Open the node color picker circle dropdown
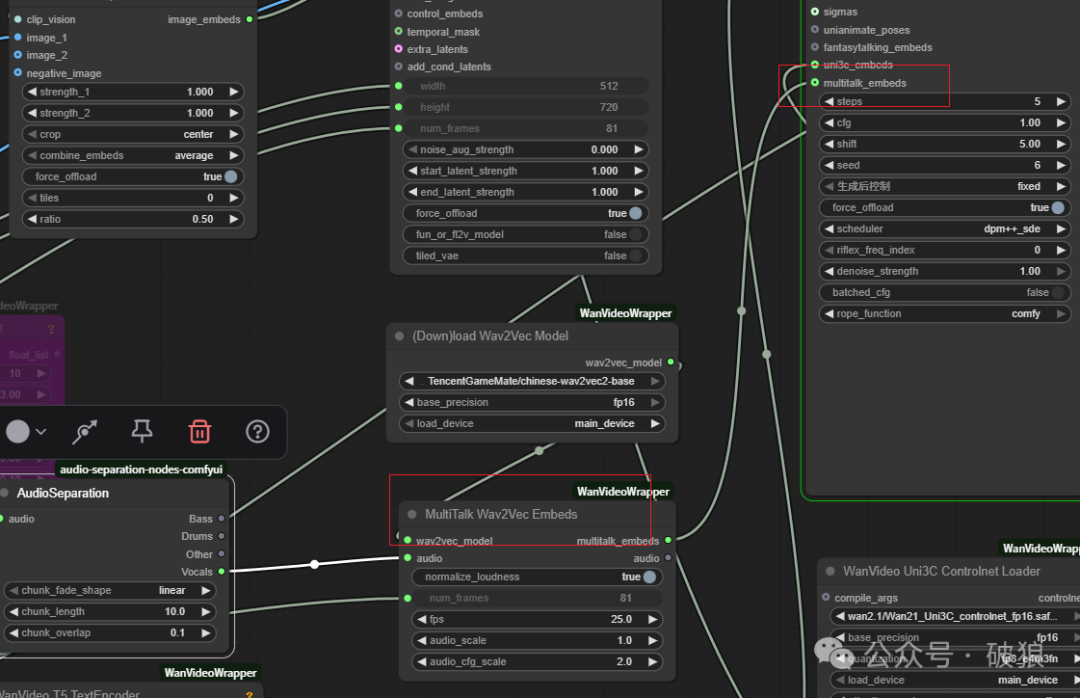Image resolution: width=1080 pixels, height=698 pixels. pos(25,431)
